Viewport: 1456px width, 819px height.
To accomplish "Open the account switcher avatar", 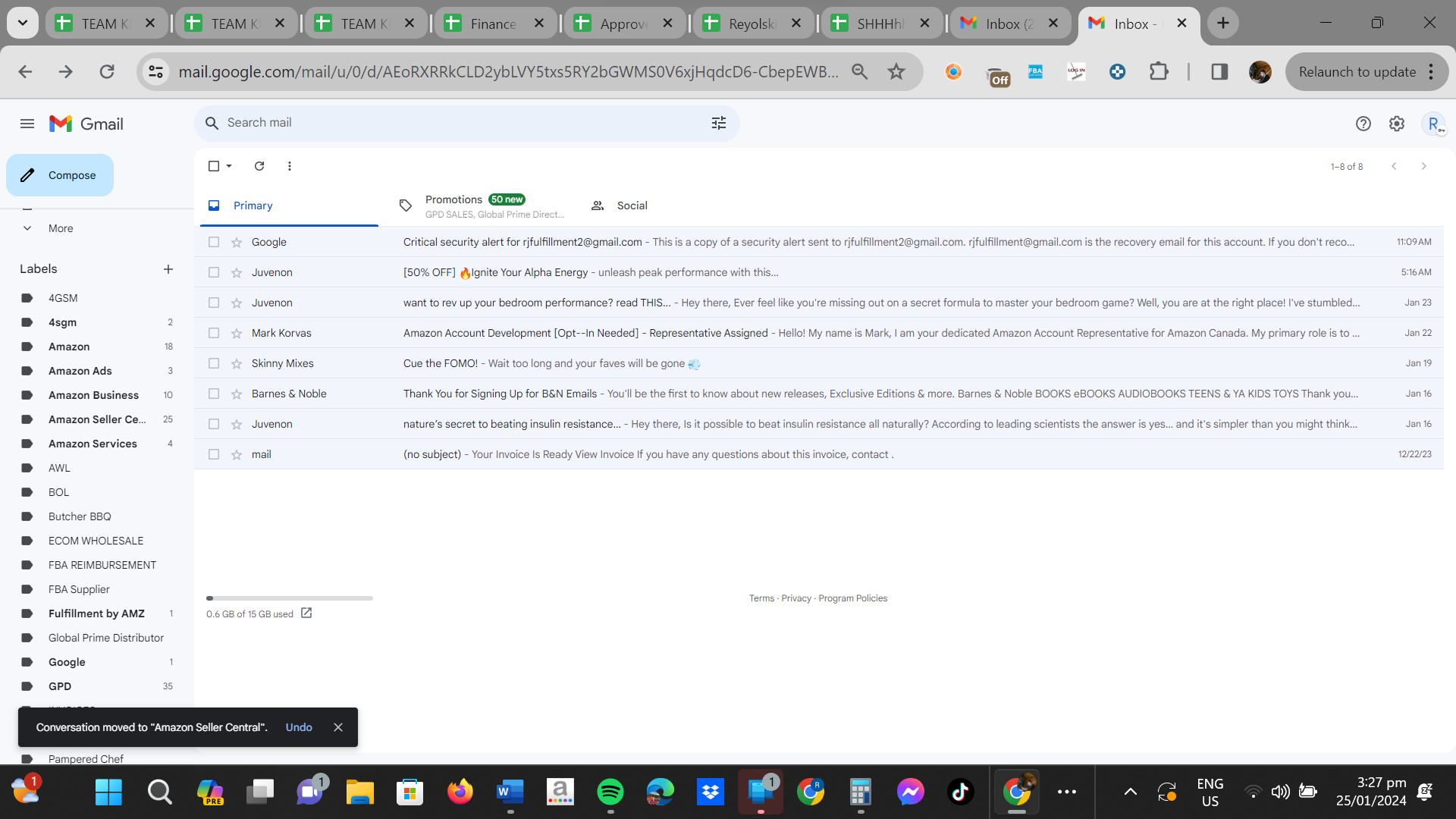I will pyautogui.click(x=1433, y=124).
